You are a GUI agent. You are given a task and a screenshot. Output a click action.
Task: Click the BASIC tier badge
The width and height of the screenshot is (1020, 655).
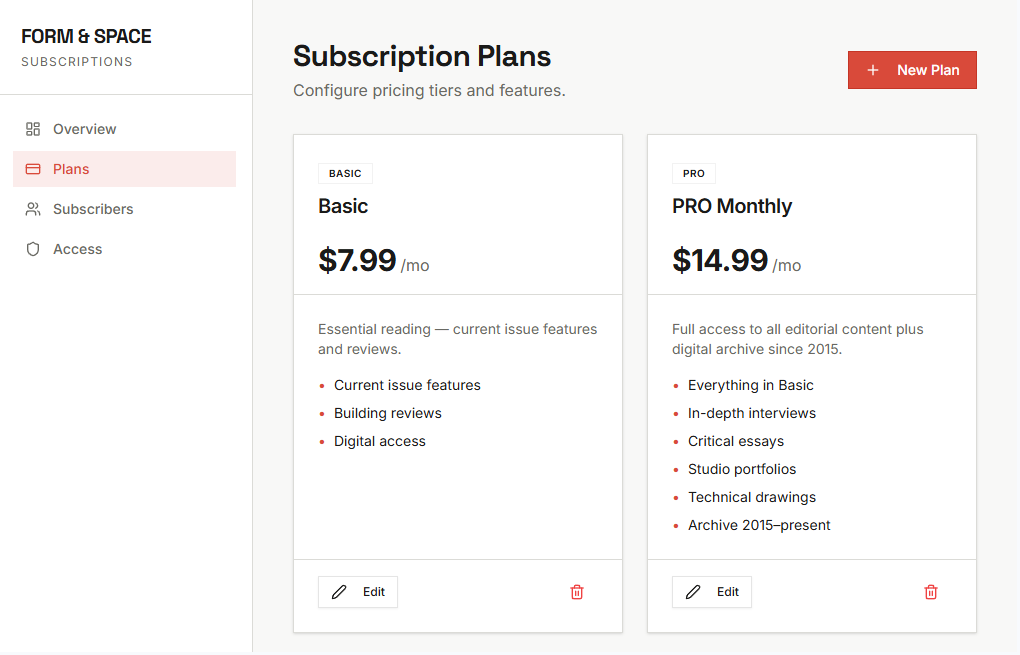click(x=345, y=174)
